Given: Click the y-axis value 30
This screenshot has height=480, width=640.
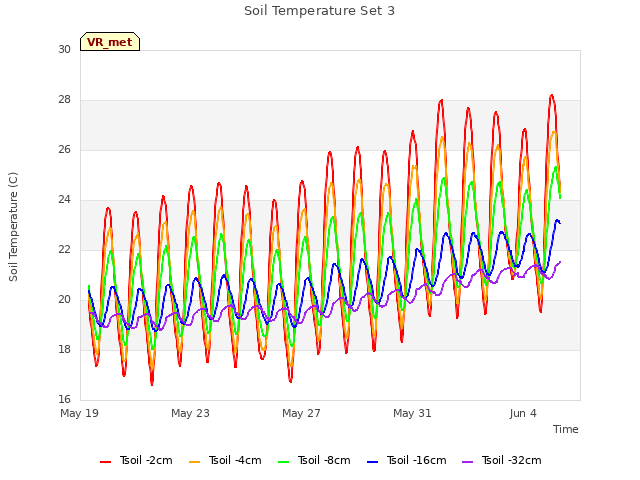Looking at the screenshot, I should pos(64,49).
